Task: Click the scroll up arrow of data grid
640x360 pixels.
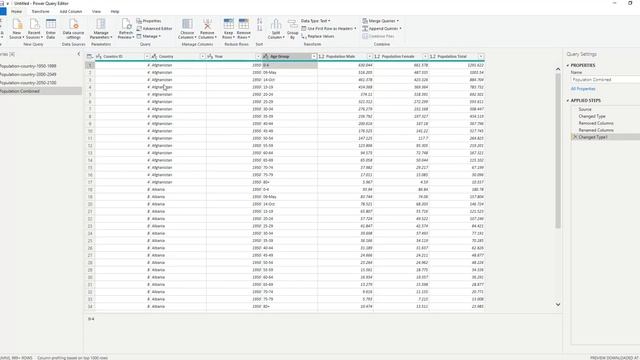Action: [558, 69]
